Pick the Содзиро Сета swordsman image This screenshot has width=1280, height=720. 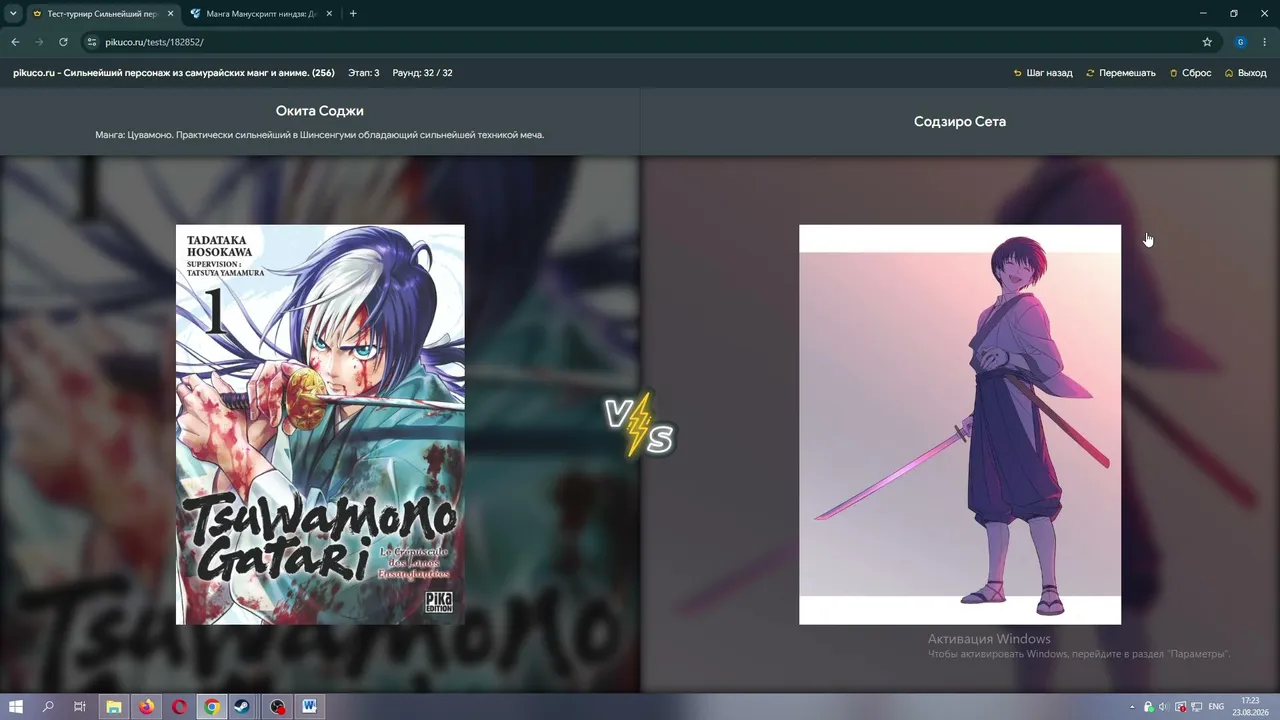[960, 424]
